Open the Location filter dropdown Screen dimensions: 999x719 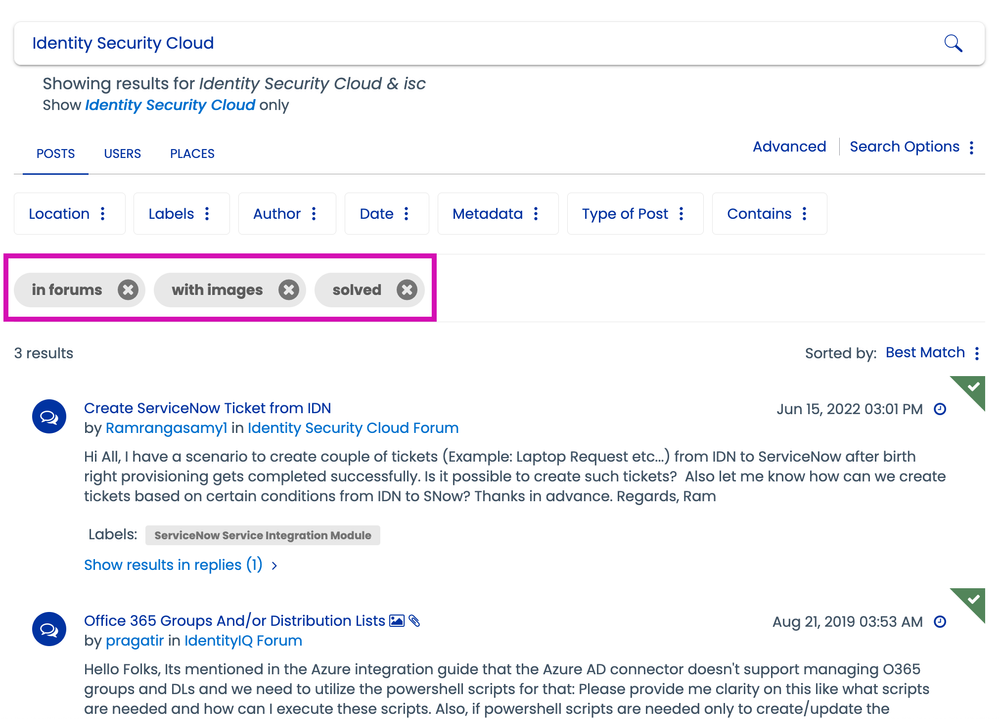coord(68,214)
